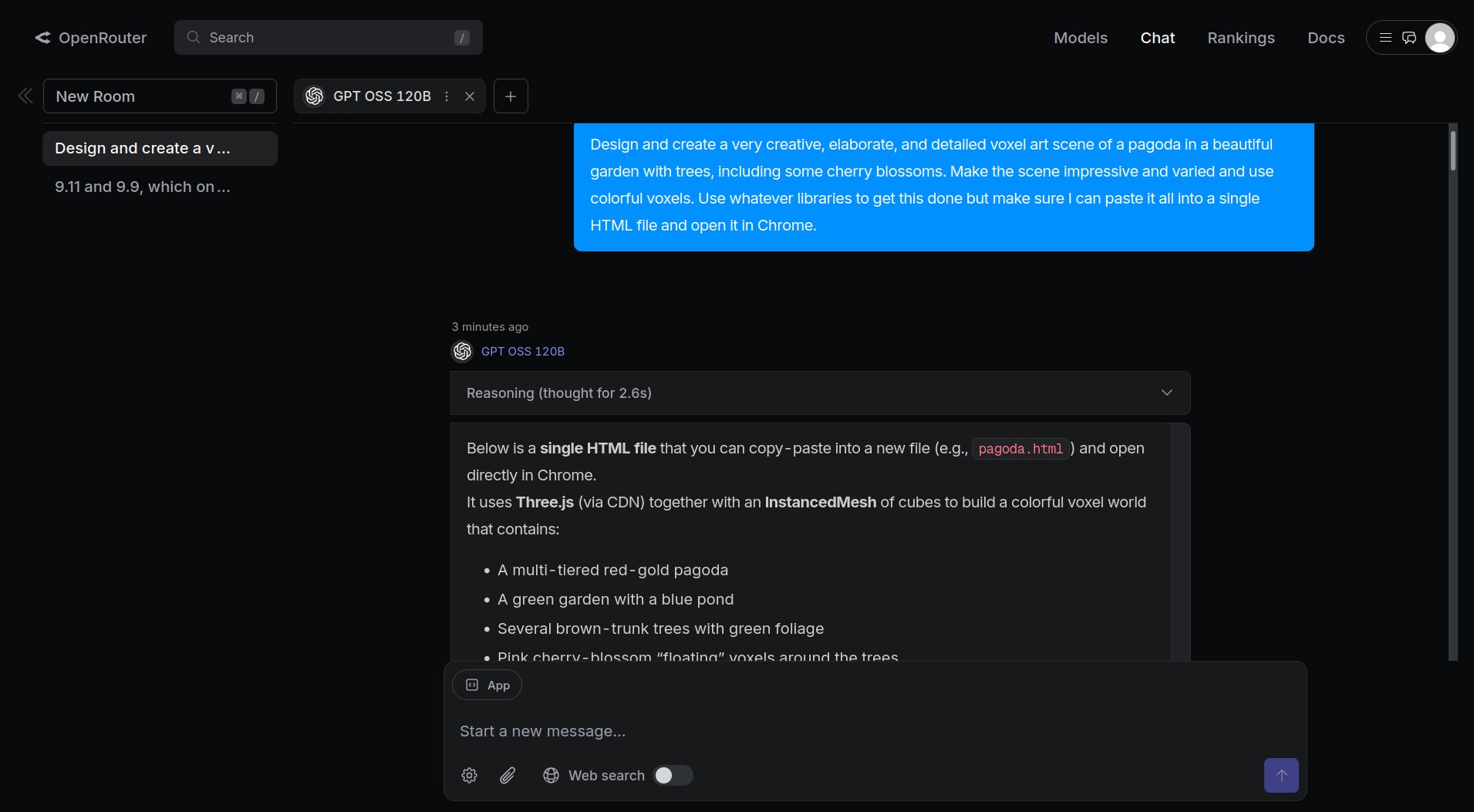Click the keyboard shortcut badge in New Room
The width and height of the screenshot is (1474, 812).
pyautogui.click(x=248, y=96)
